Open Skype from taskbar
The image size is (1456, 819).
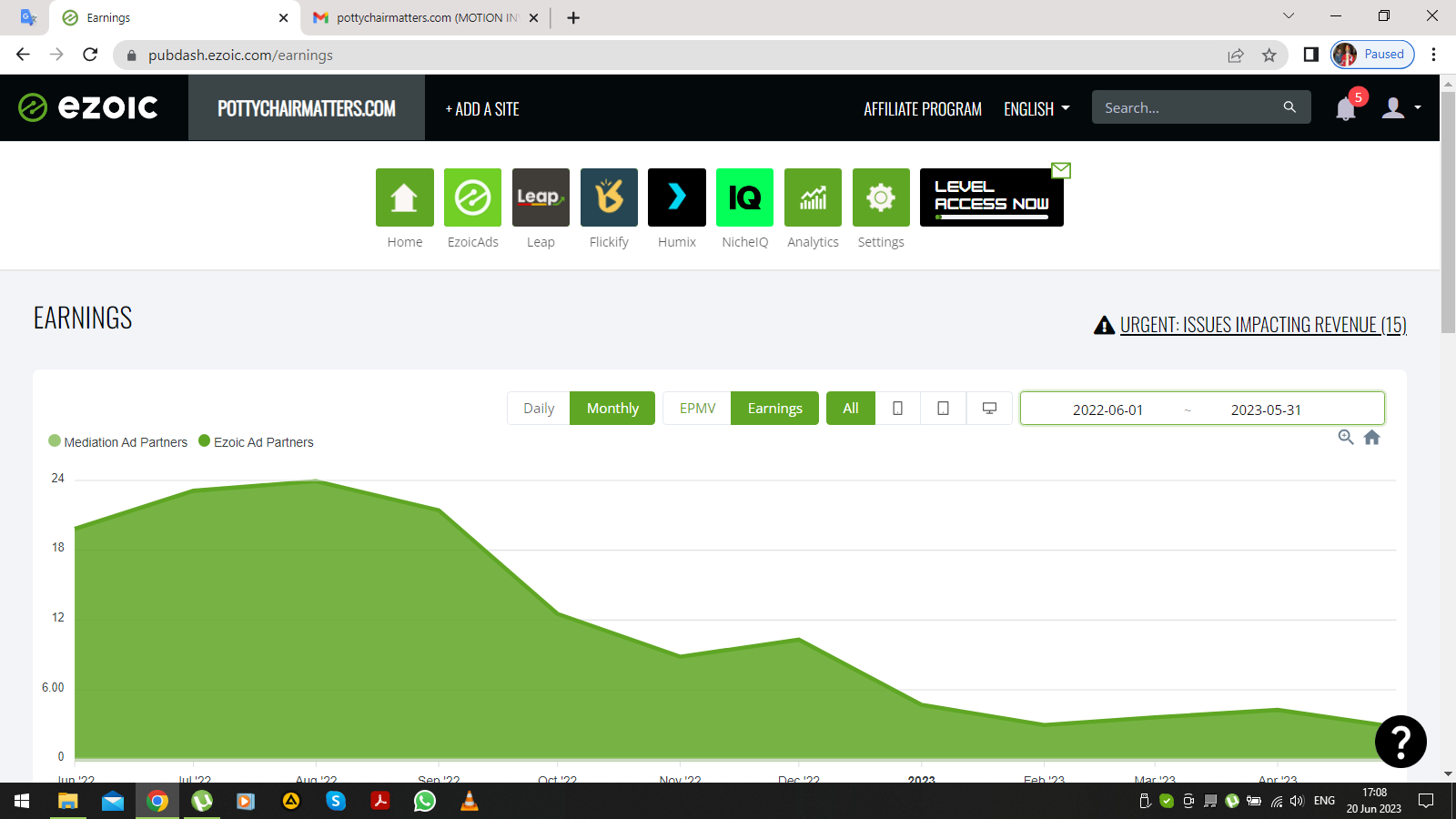click(x=336, y=801)
